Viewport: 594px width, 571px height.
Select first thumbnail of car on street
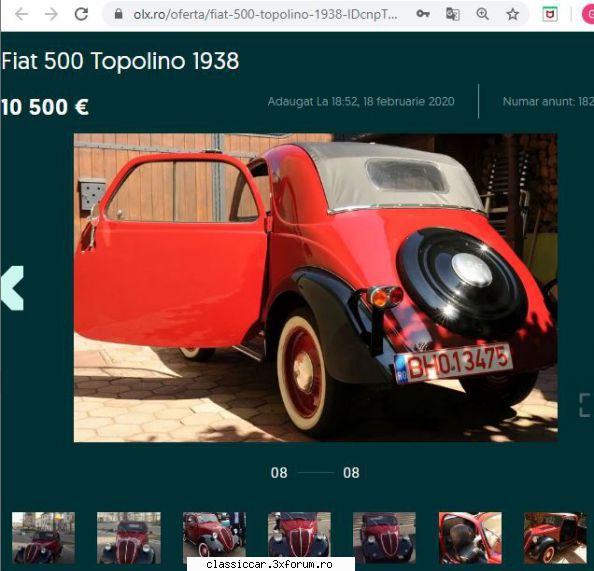coord(43,538)
